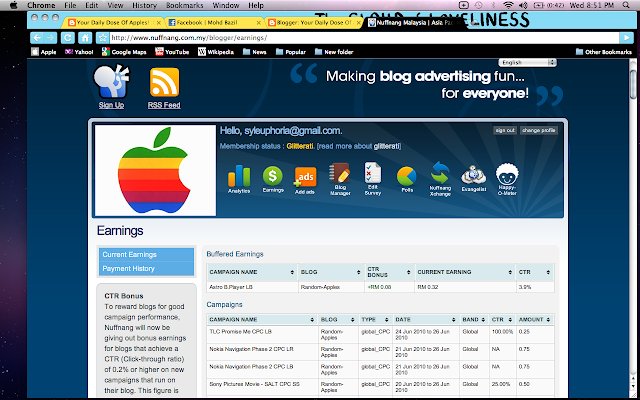This screenshot has height=400, width=640.
Task: Open the Apple bookmark
Action: 44,52
